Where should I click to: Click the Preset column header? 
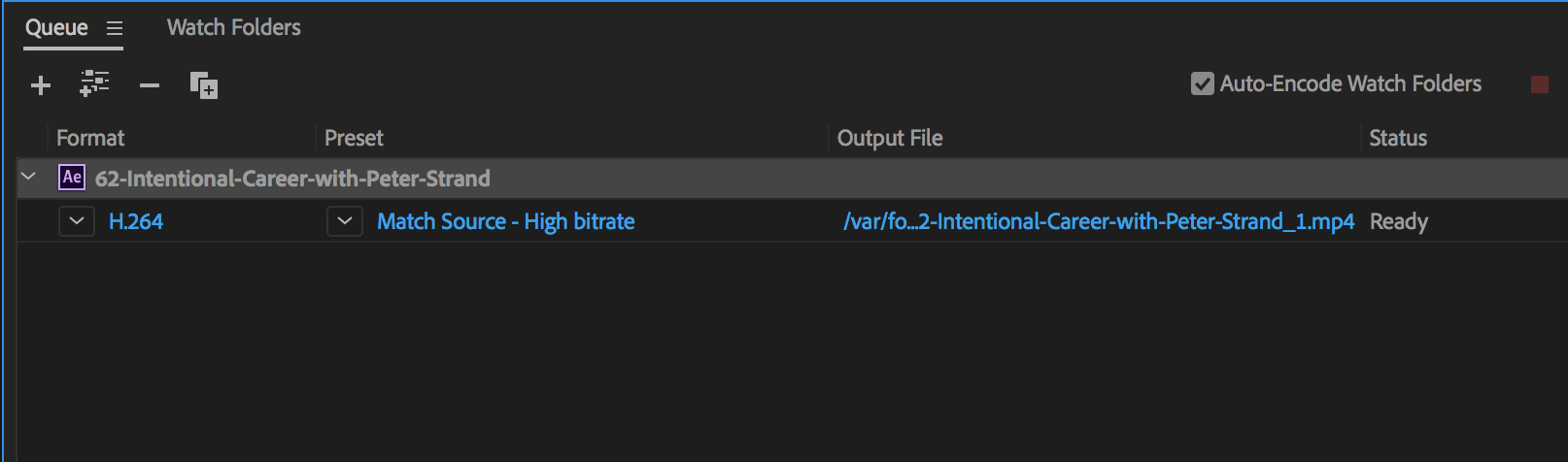354,138
